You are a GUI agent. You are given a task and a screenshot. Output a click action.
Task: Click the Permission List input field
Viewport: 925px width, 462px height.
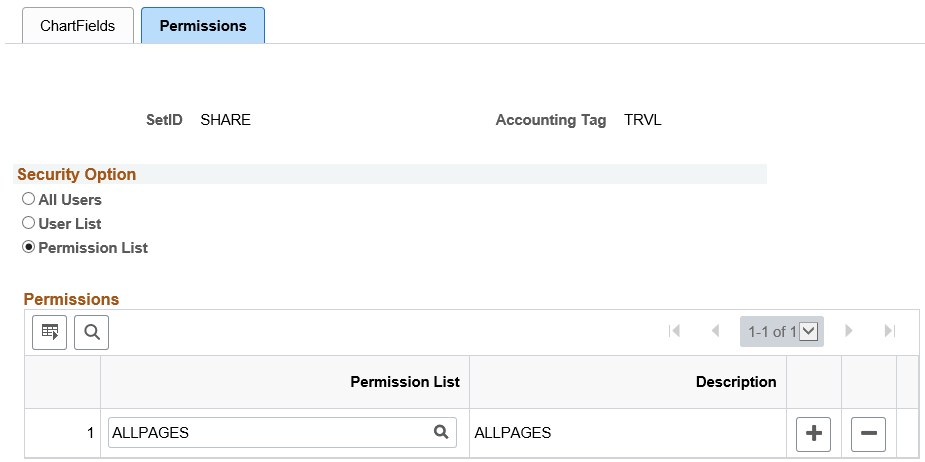coord(283,432)
